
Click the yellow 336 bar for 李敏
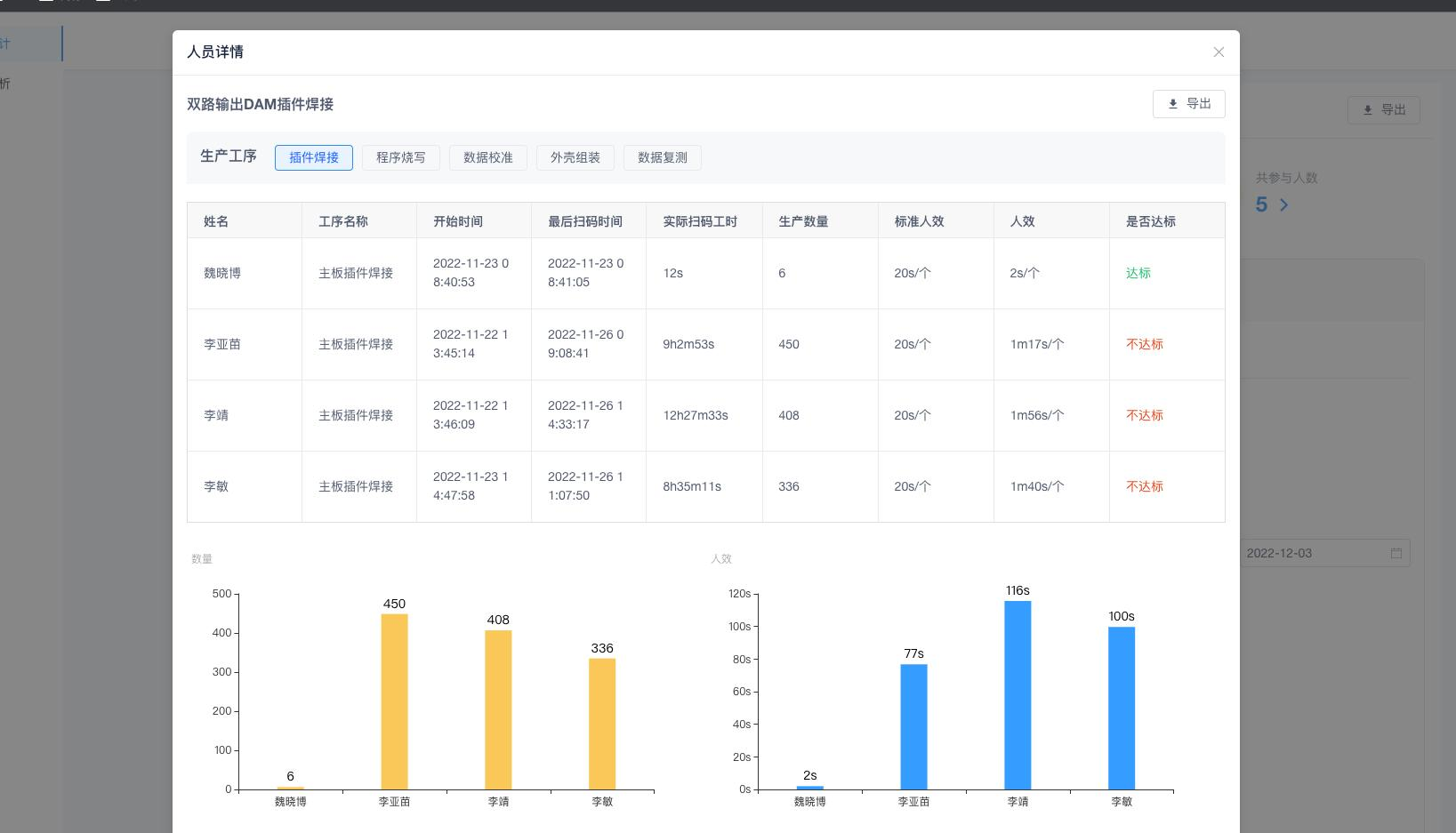(602, 724)
